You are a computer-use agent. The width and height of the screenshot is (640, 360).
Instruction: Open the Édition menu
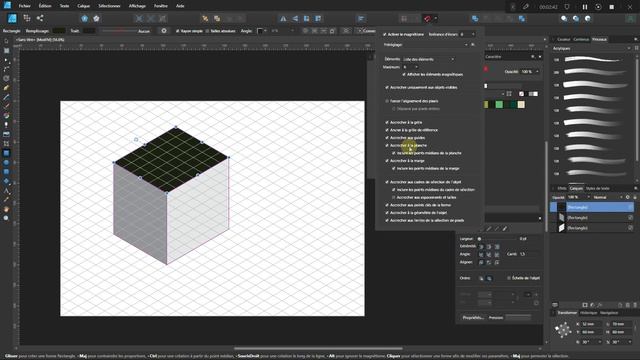tap(45, 6)
